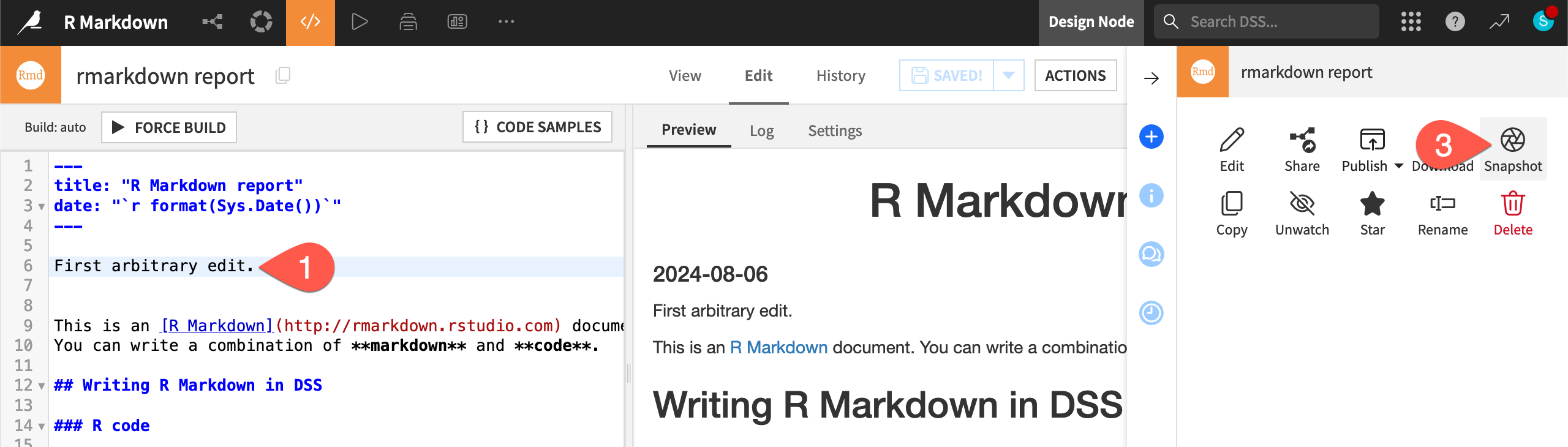Click the FORCE BUILD button

[x=169, y=127]
